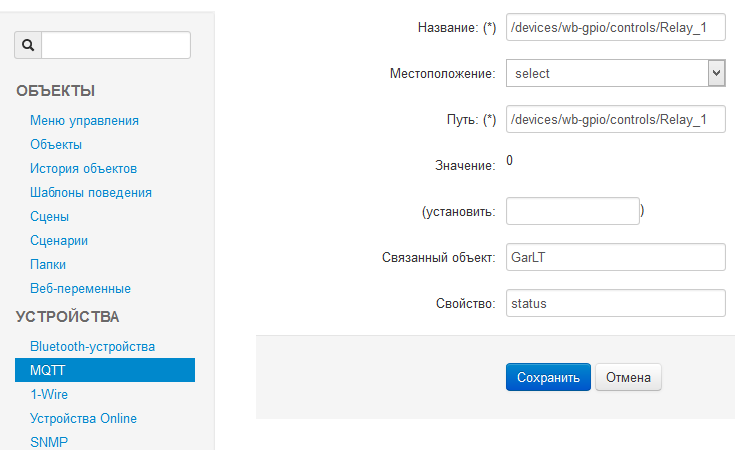This screenshot has width=735, height=450.
Task: Go to Объекты section
Action: click(56, 145)
